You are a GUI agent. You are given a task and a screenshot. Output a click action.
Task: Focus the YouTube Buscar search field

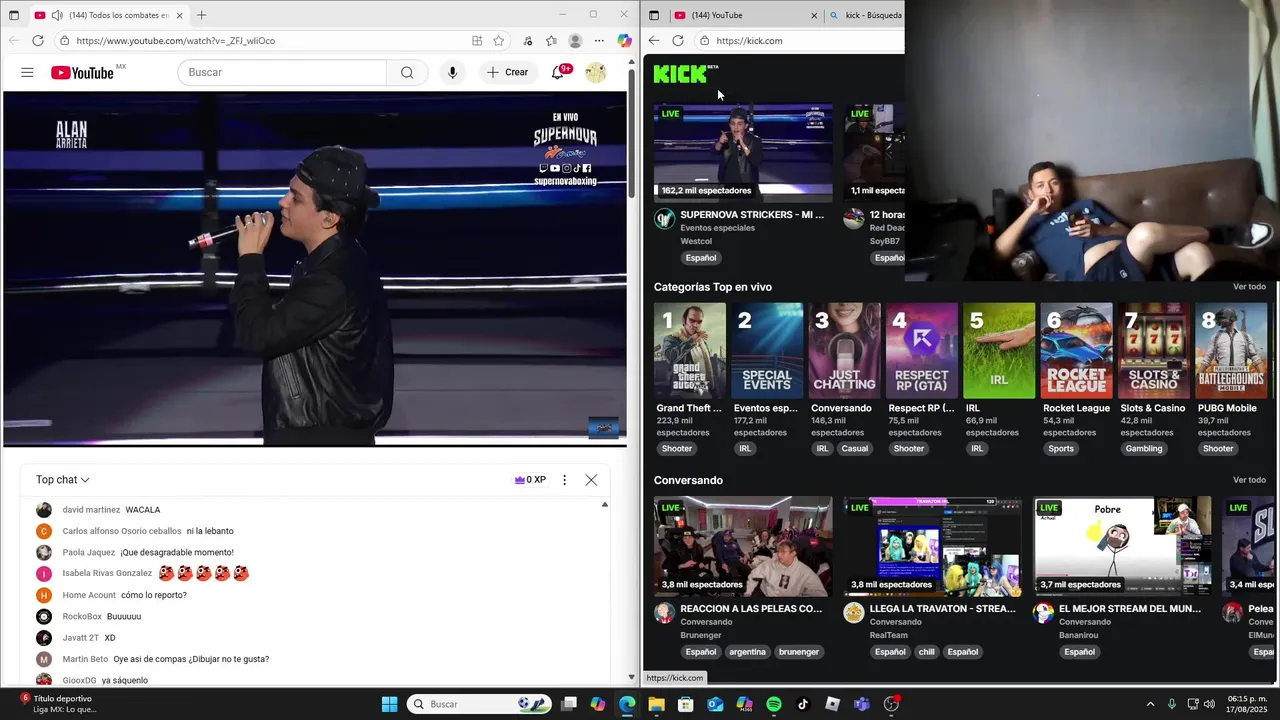[282, 72]
